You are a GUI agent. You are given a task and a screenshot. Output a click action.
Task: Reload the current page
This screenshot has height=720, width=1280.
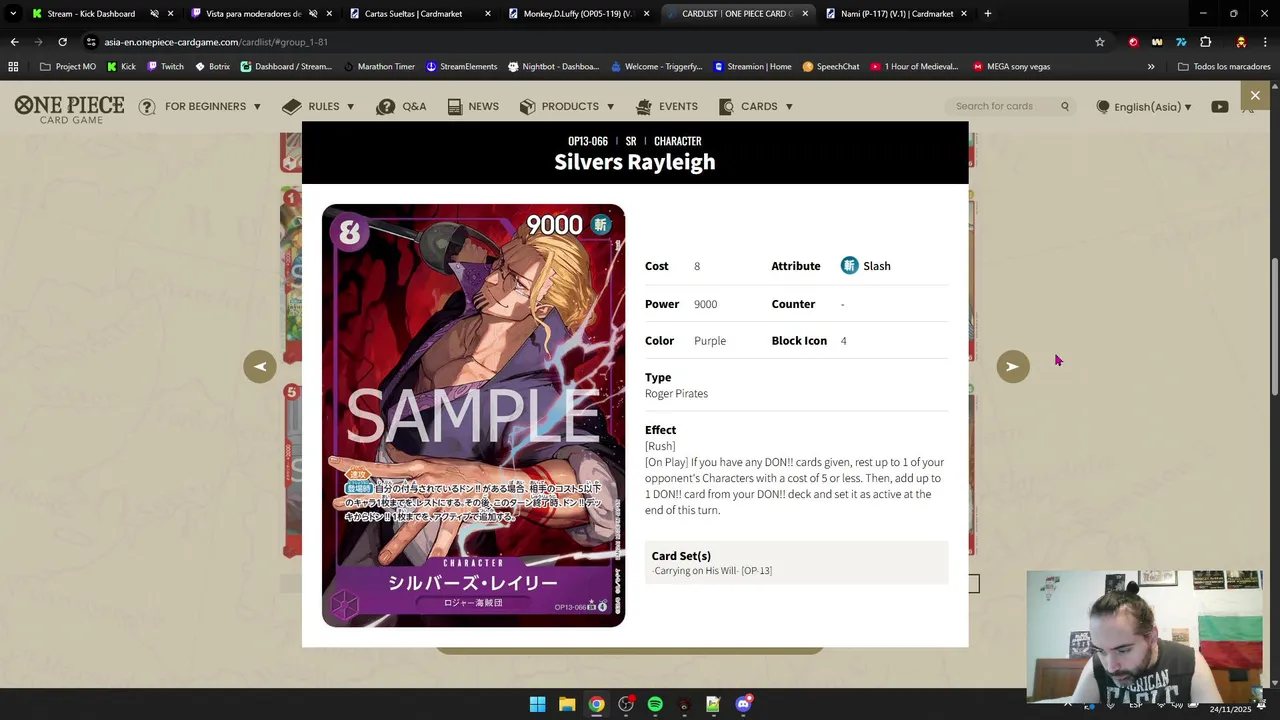(x=62, y=42)
